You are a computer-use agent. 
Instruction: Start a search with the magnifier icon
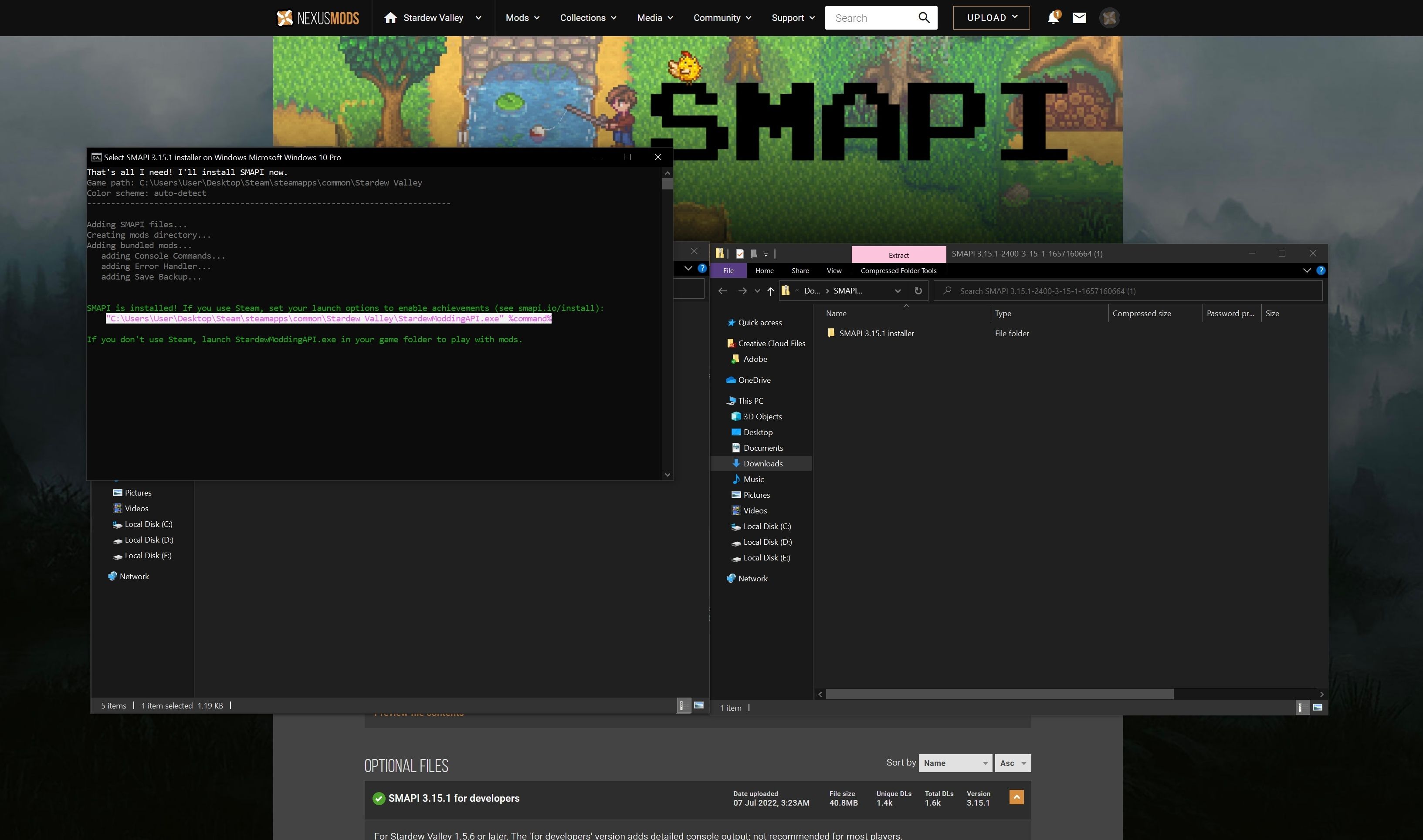click(924, 17)
